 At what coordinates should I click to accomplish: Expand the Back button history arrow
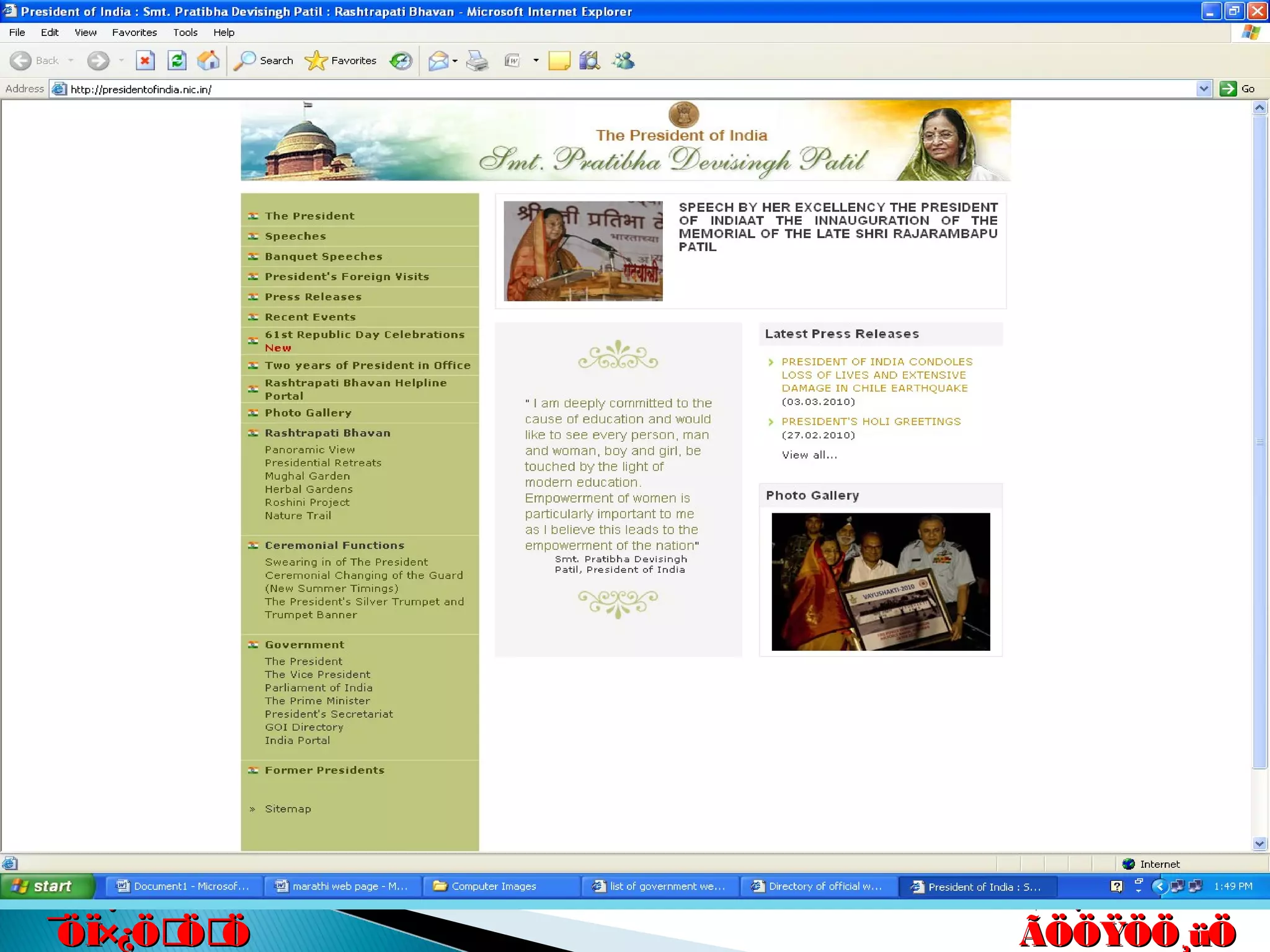pyautogui.click(x=71, y=60)
